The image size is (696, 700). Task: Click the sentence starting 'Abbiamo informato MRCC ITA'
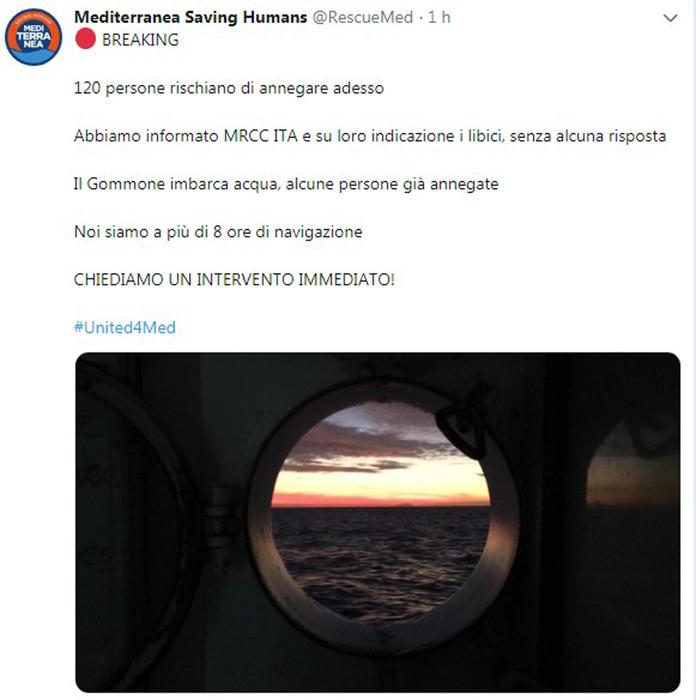pyautogui.click(x=370, y=136)
